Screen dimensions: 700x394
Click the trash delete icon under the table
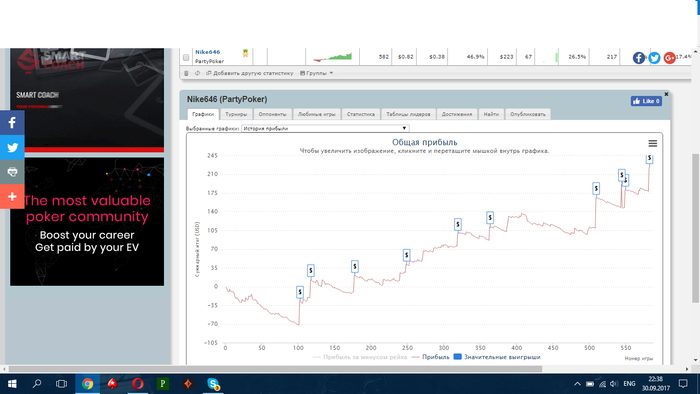click(x=186, y=73)
